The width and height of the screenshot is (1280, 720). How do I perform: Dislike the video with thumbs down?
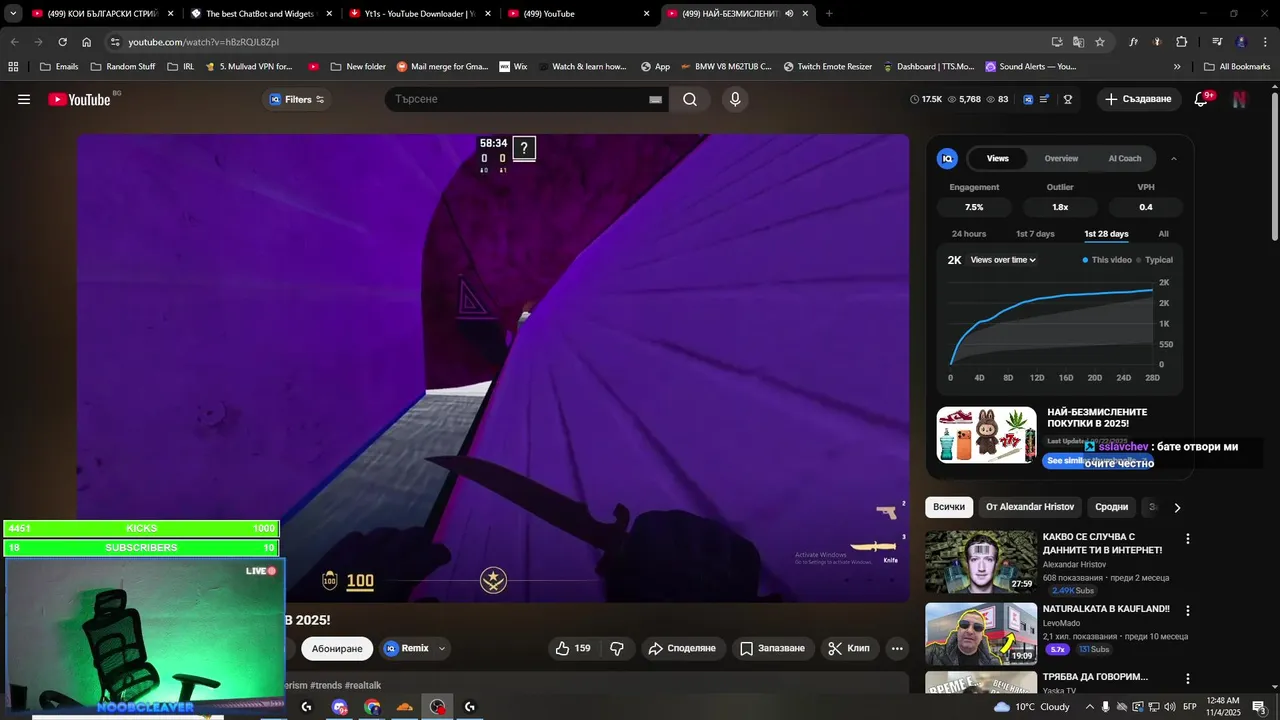coord(617,648)
